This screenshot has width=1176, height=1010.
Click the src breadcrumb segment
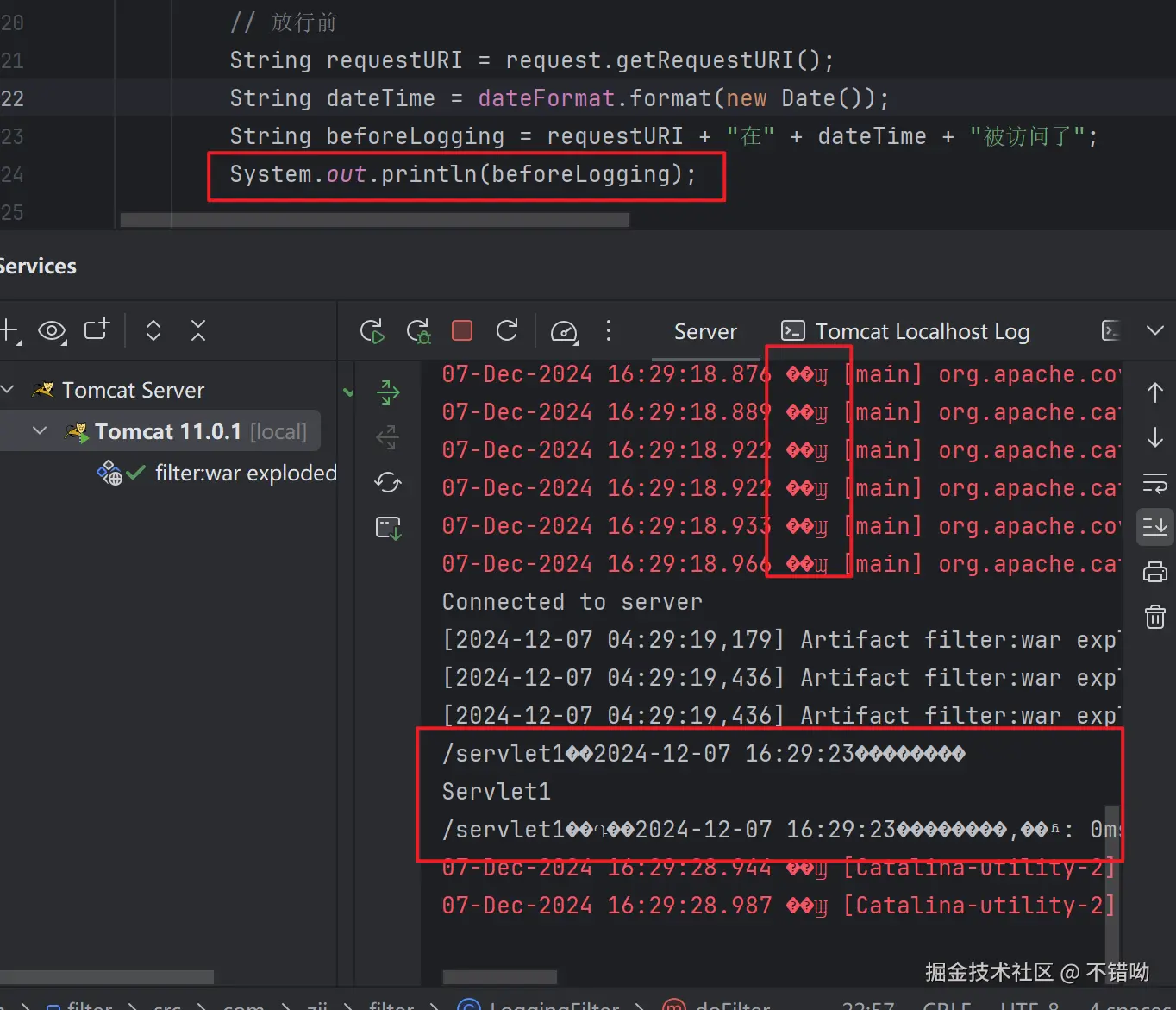167,1005
